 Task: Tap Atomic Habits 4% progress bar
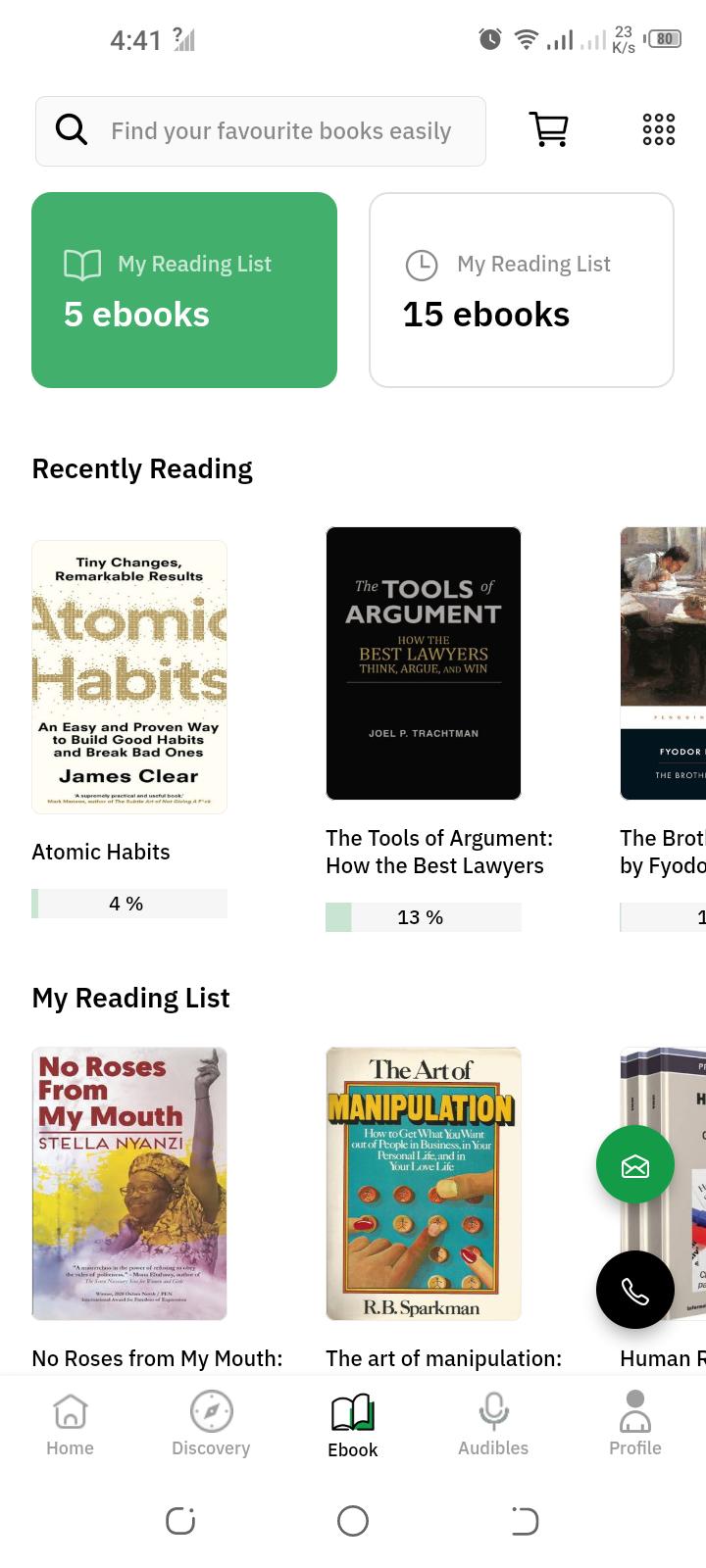[129, 904]
